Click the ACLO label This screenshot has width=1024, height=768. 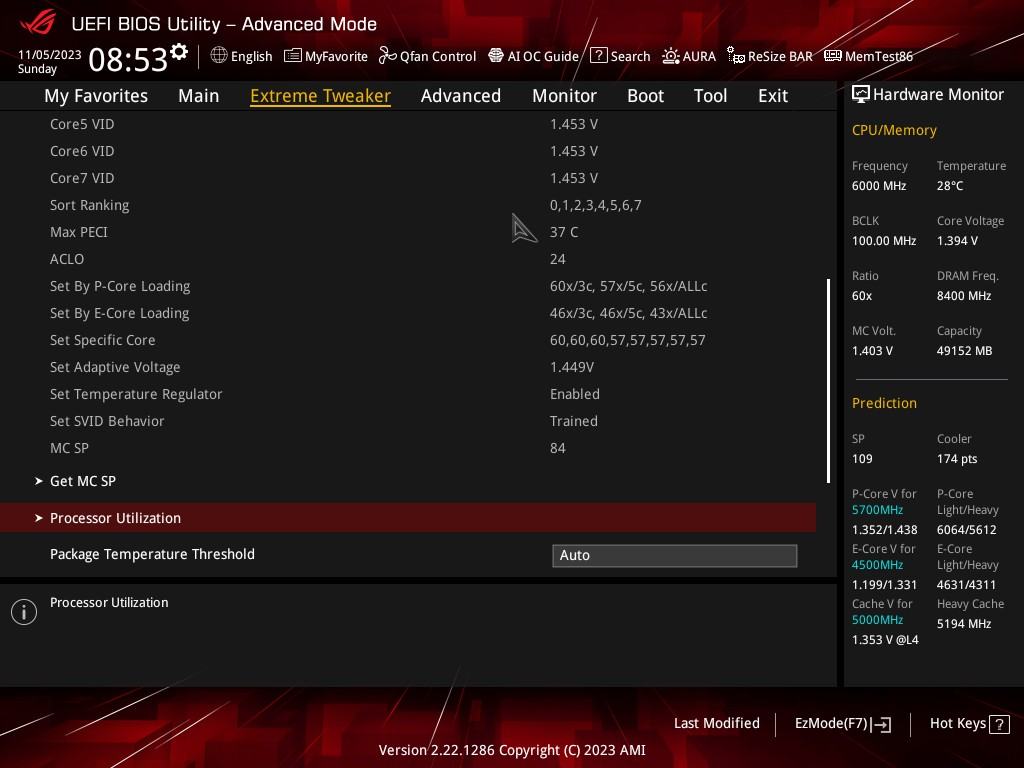click(67, 259)
